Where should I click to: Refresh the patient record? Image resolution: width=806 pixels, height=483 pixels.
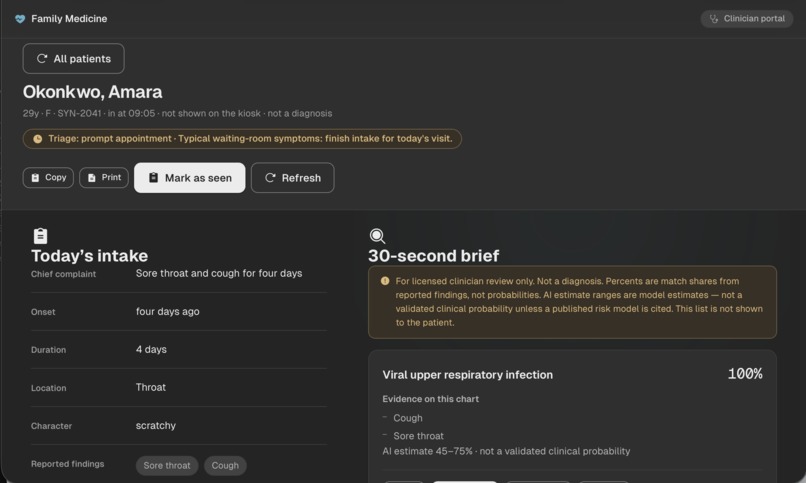292,178
